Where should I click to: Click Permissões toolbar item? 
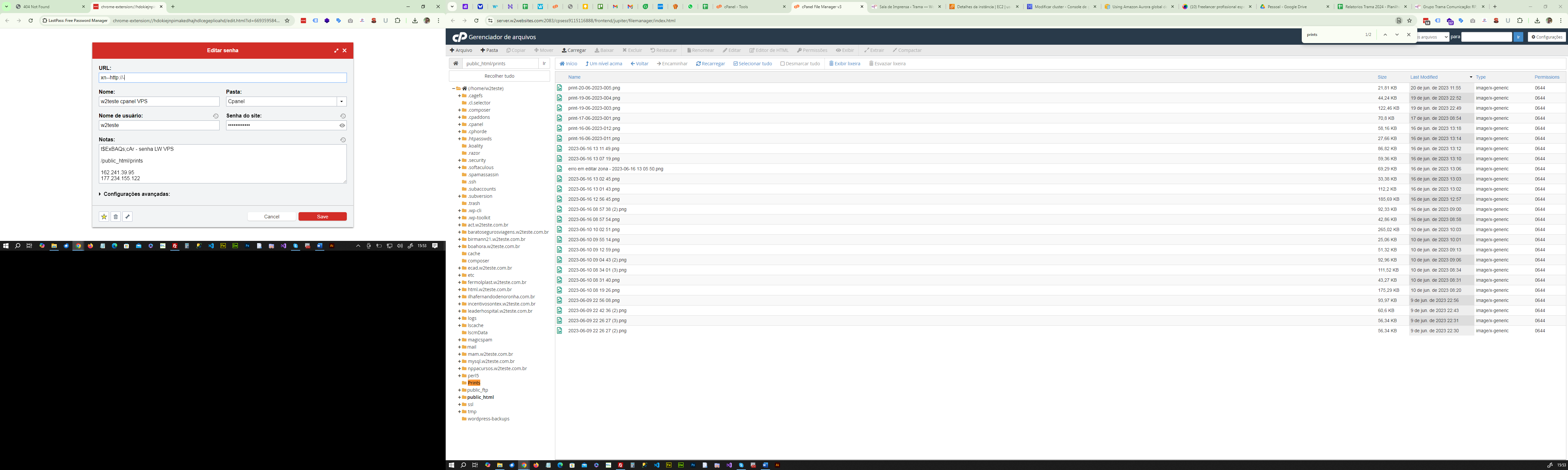[x=812, y=51]
